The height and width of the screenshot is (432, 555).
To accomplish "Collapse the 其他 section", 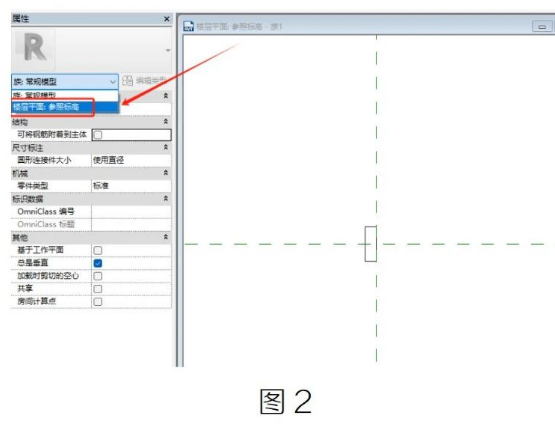I will pyautogui.click(x=165, y=237).
